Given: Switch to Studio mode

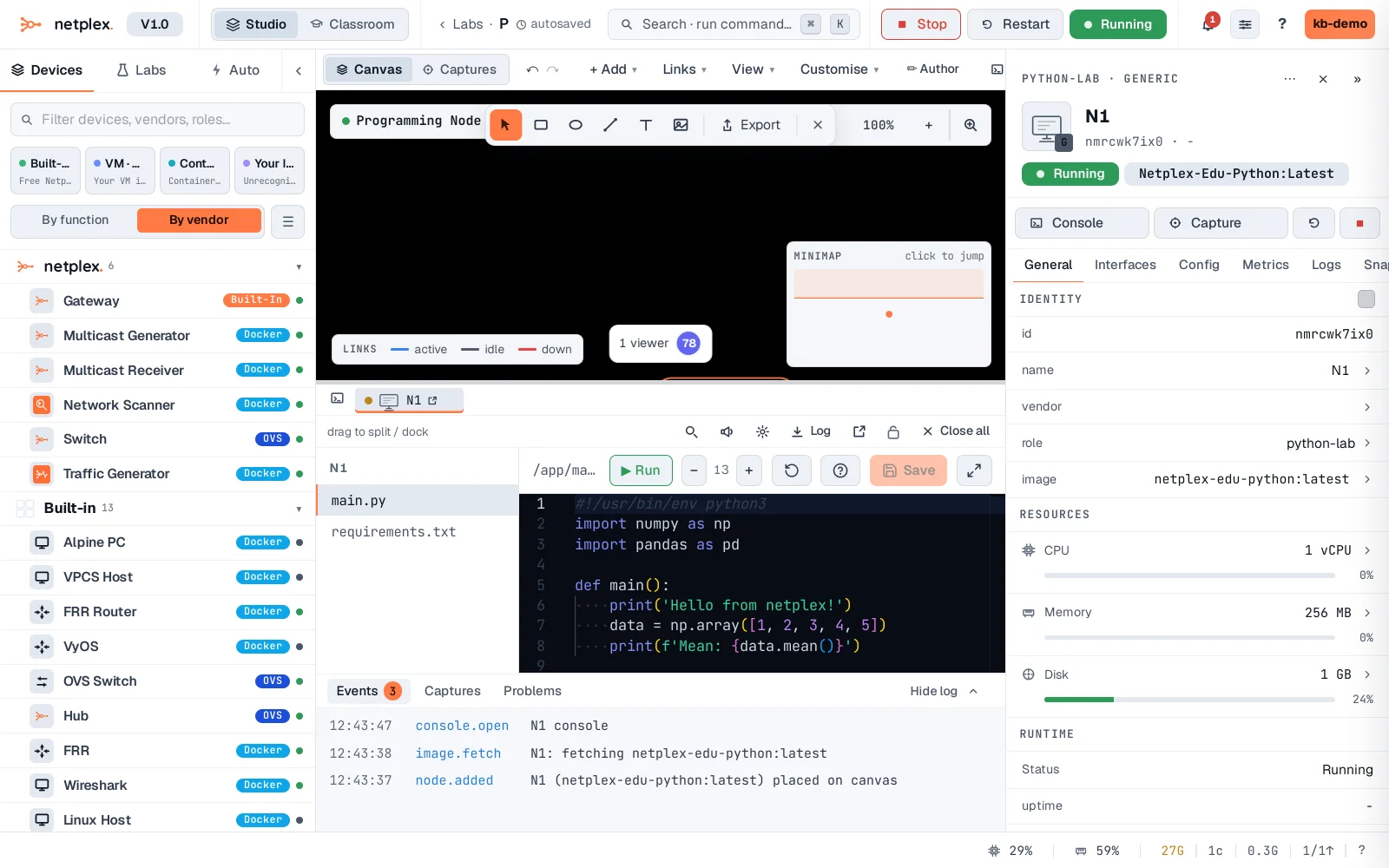Looking at the screenshot, I should 256,24.
